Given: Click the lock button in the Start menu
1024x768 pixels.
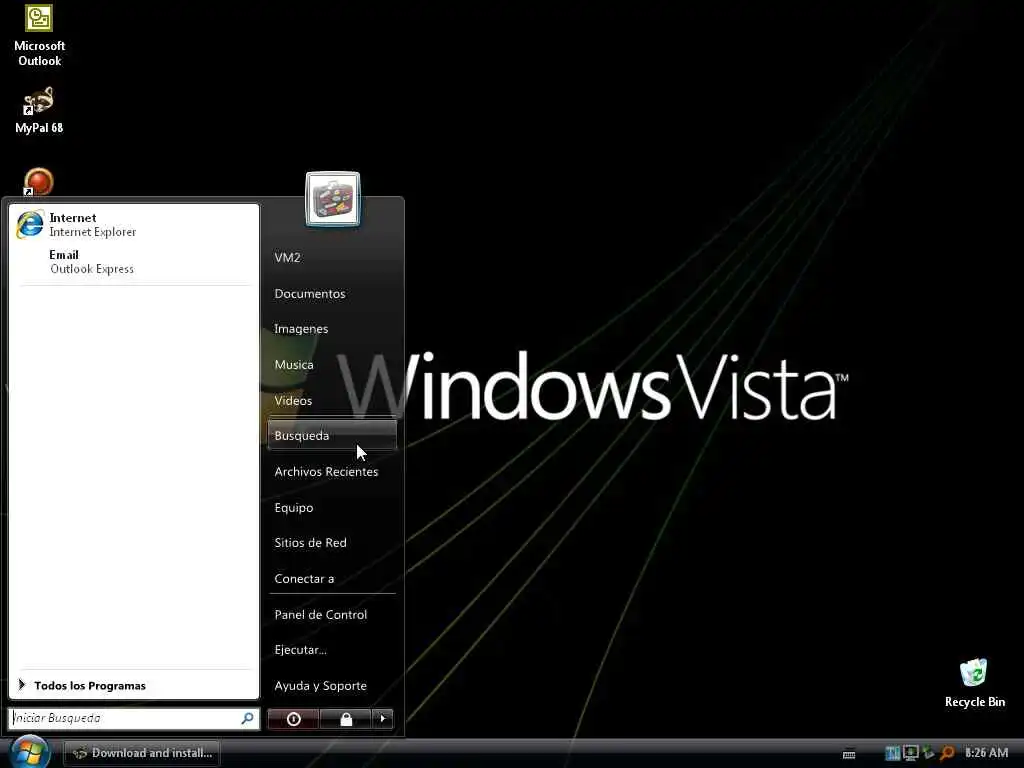Looking at the screenshot, I should tap(346, 719).
